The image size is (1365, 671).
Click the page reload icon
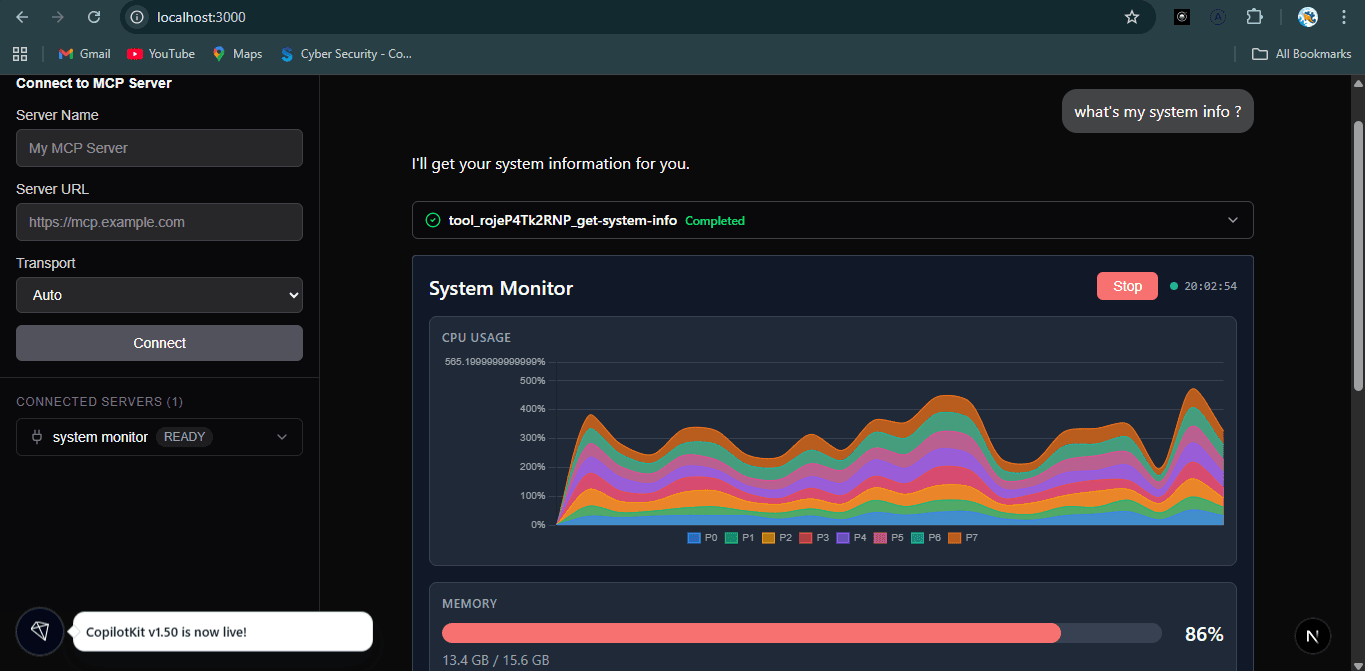[93, 17]
